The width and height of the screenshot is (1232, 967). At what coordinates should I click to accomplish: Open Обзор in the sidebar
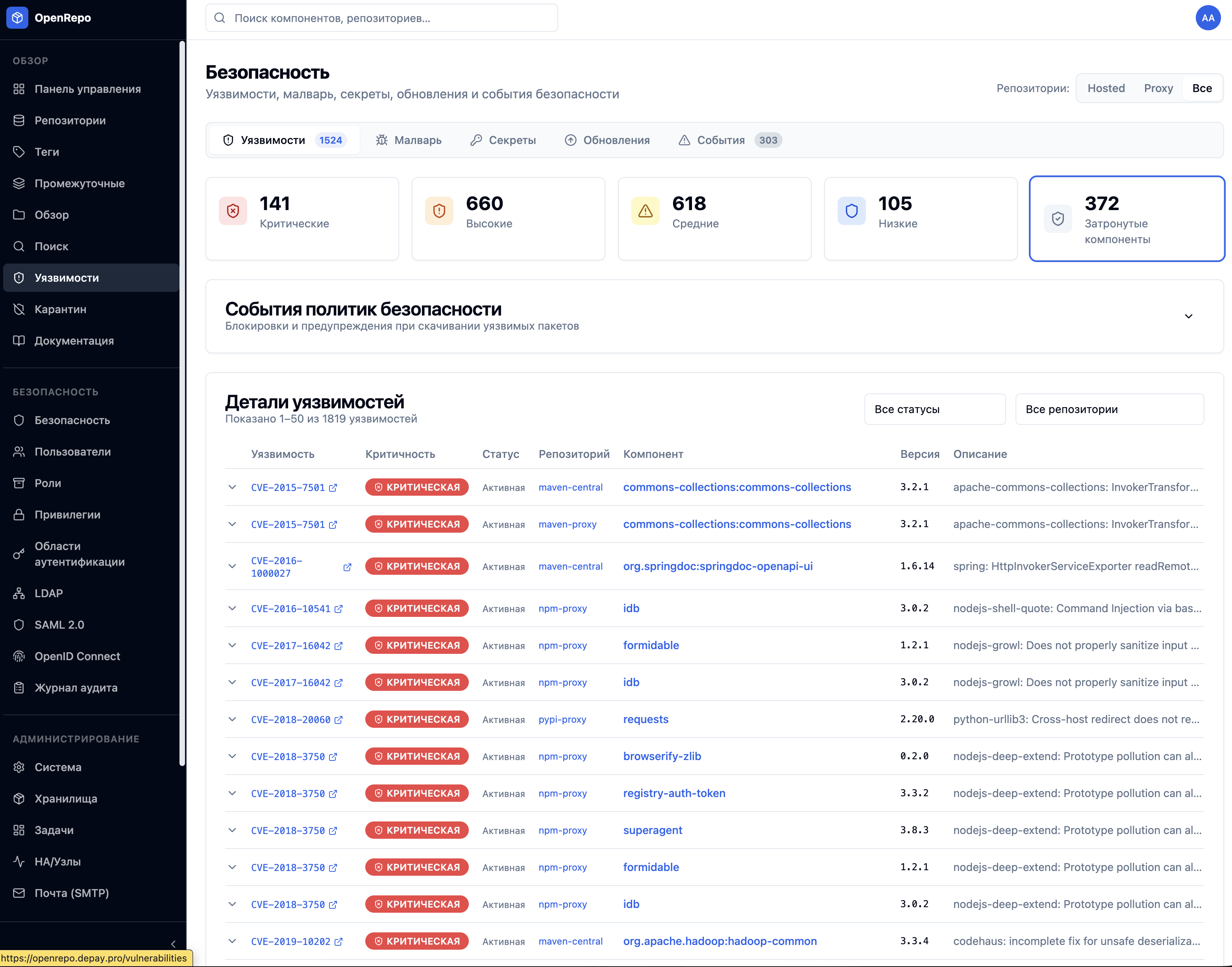click(91, 215)
